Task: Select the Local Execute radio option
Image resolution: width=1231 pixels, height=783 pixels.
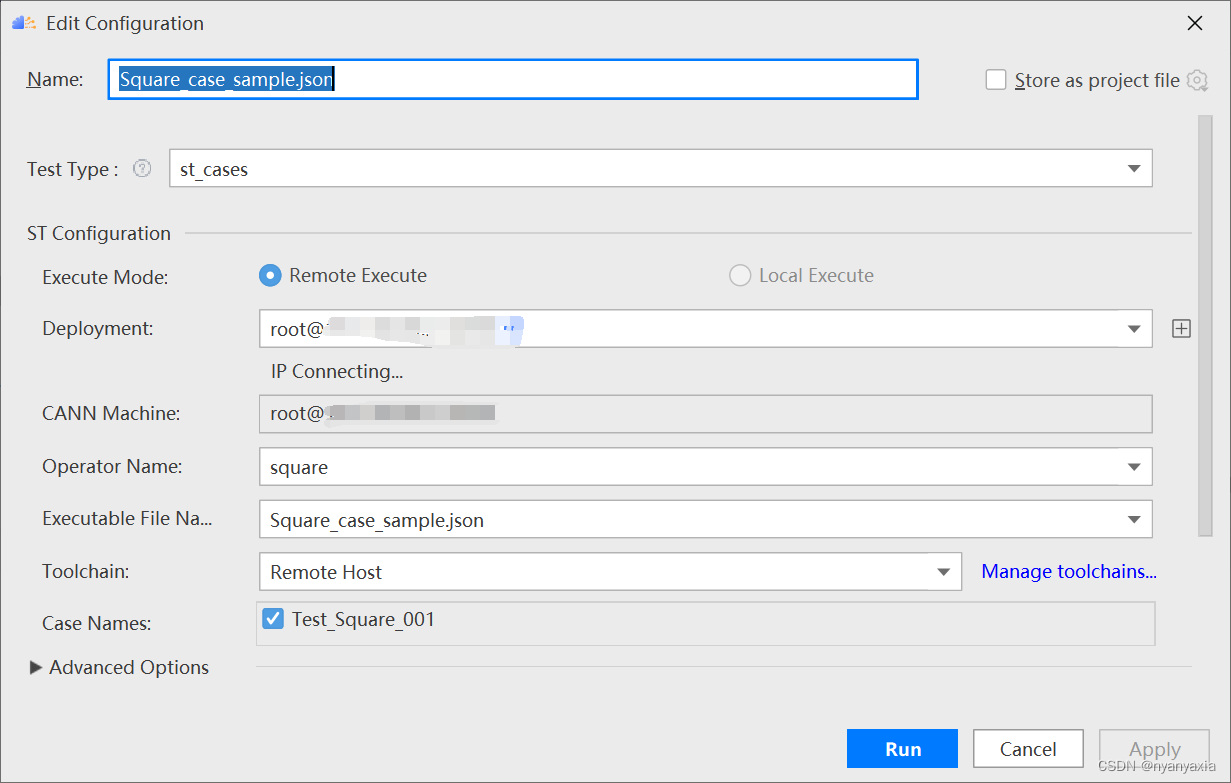Action: click(740, 275)
